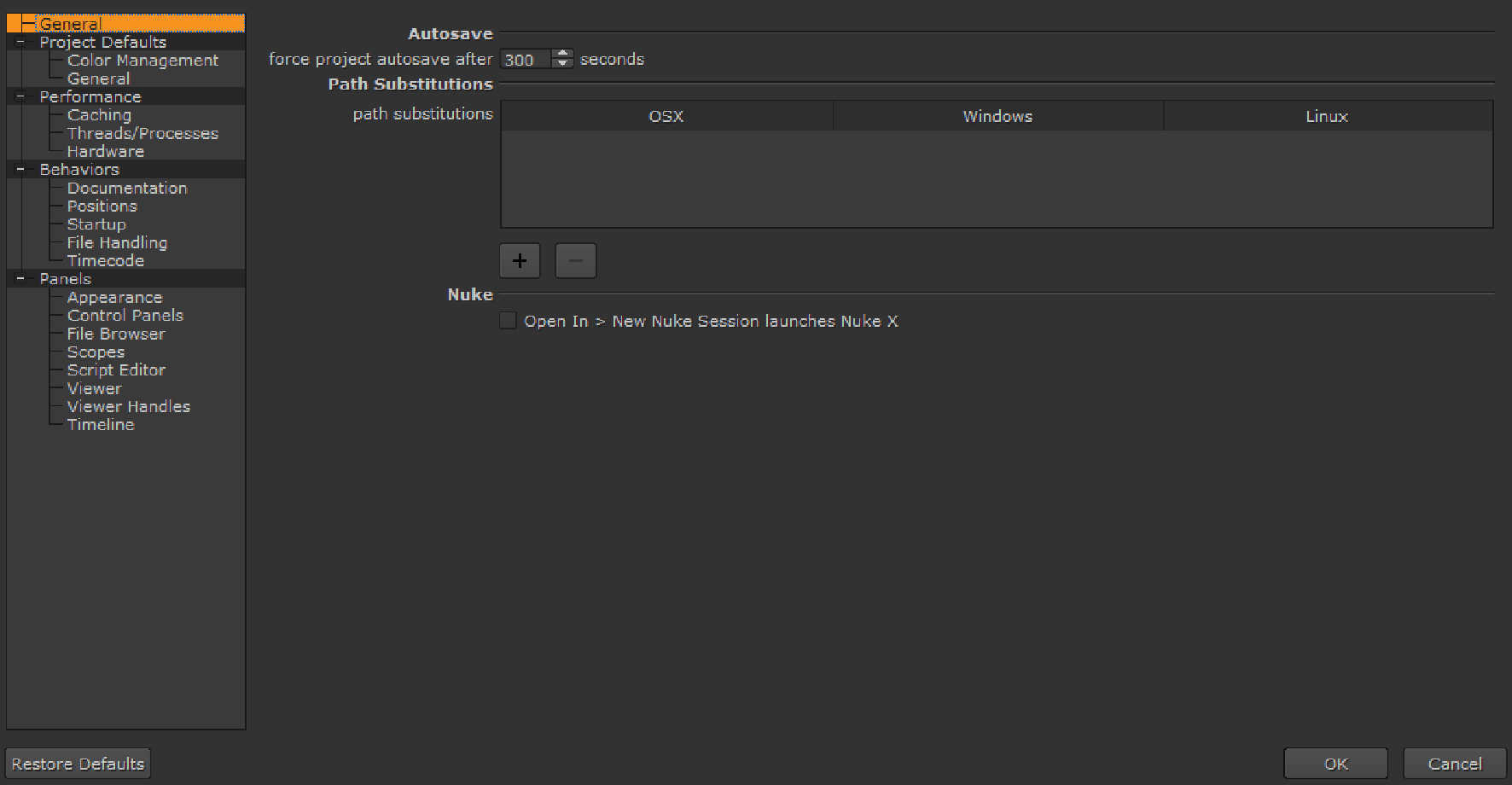Click the down spinner arrow for autosave seconds
This screenshot has height=785, width=1512.
(x=562, y=64)
